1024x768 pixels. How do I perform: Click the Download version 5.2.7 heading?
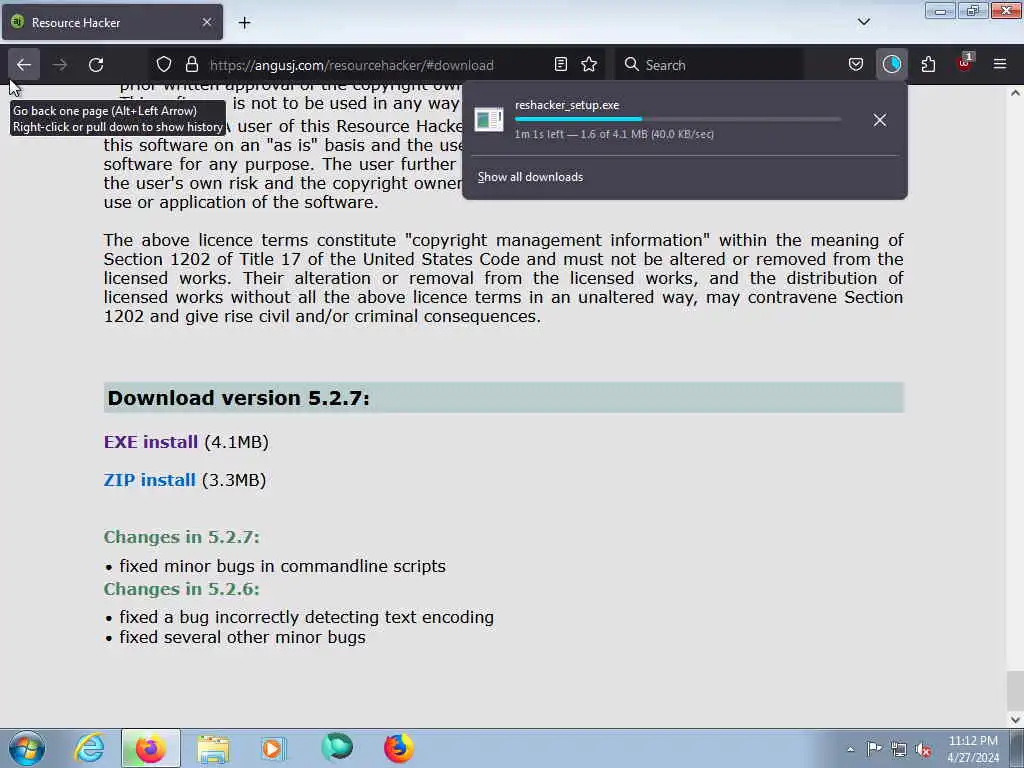coord(238,398)
